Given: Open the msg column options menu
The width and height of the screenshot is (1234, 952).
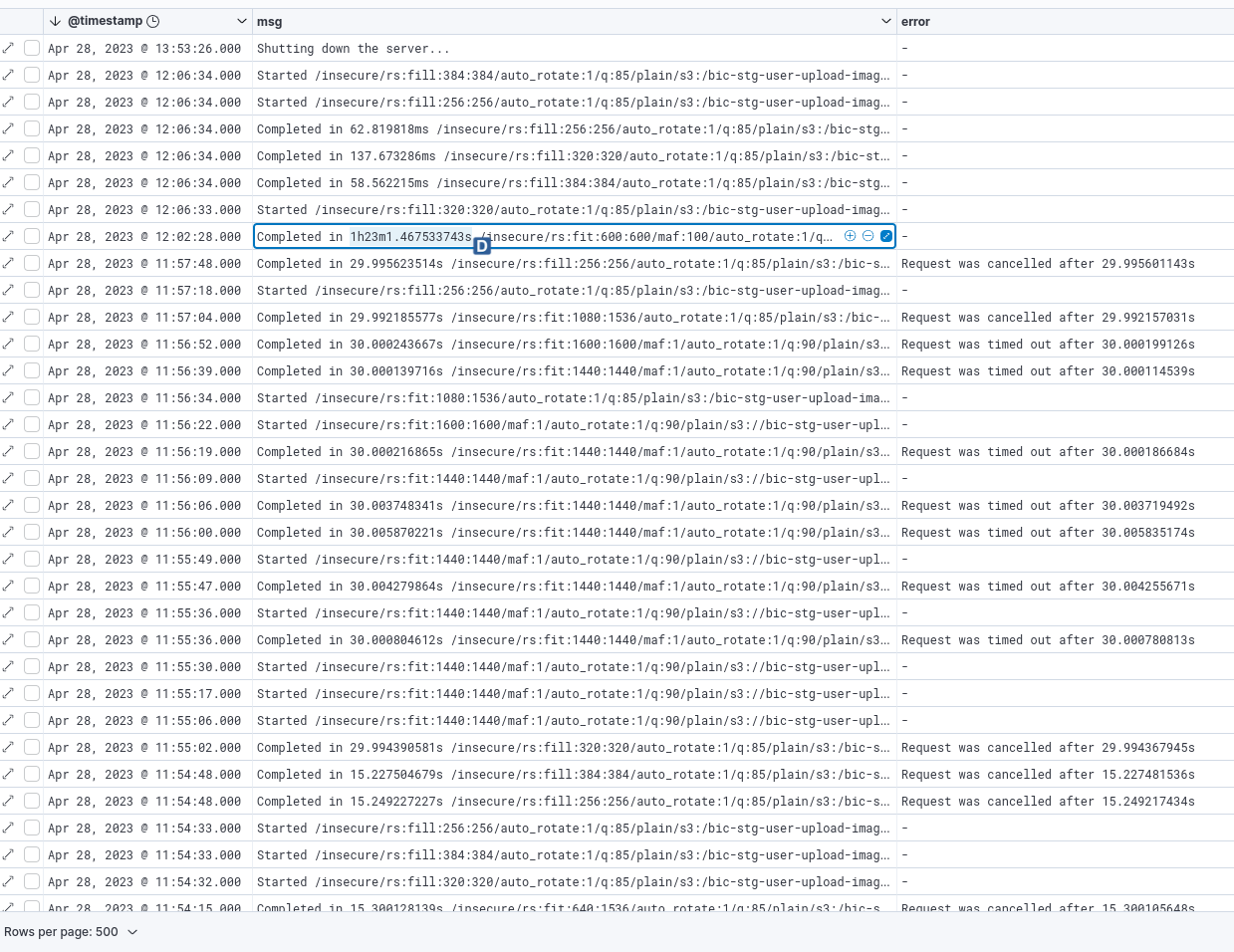Looking at the screenshot, I should coord(885,21).
